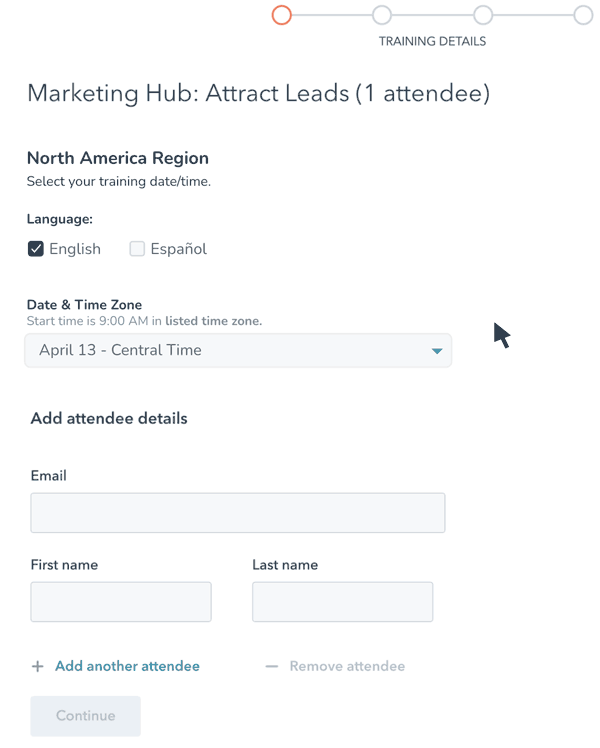Click the first orange progress step circle
The height and width of the screenshot is (748, 600).
click(282, 15)
